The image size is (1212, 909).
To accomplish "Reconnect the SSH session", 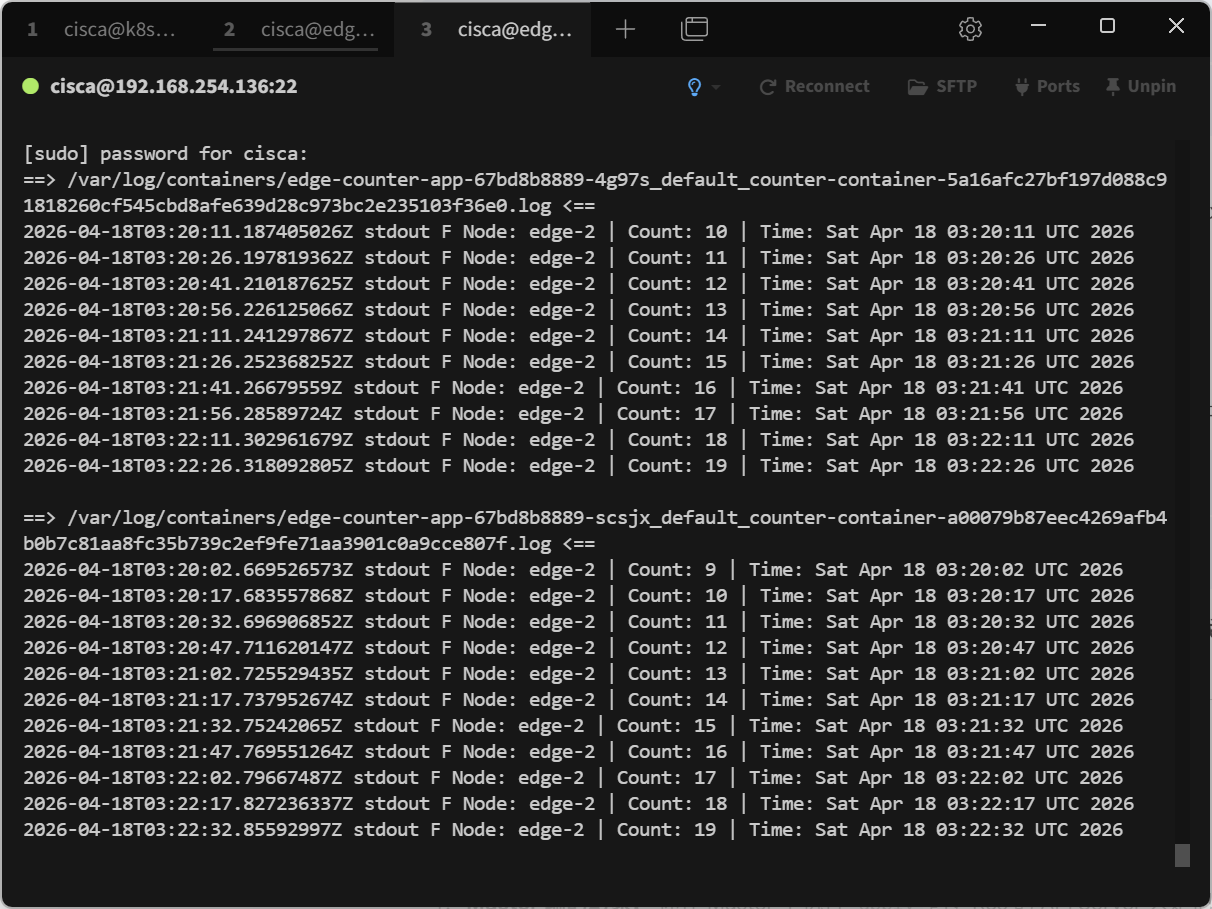I will (x=814, y=87).
